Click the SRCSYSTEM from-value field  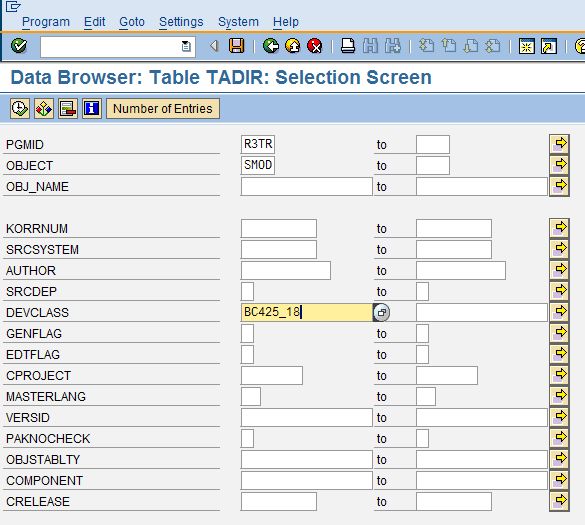pyautogui.click(x=279, y=250)
